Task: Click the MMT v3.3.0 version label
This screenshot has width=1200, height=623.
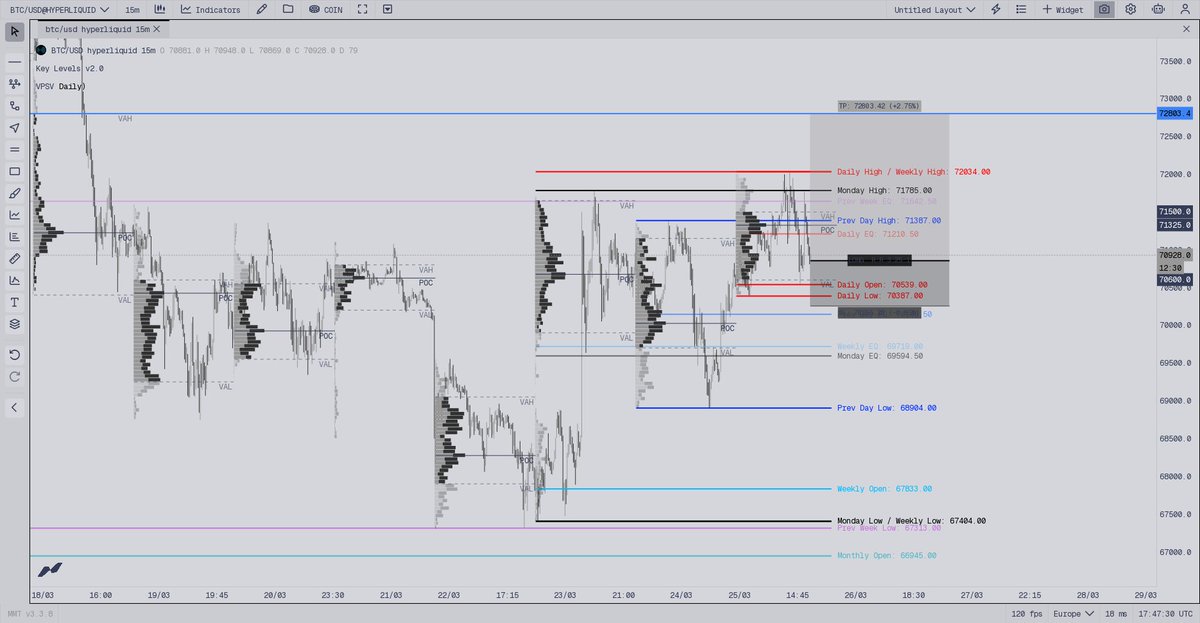Action: click(x=28, y=613)
